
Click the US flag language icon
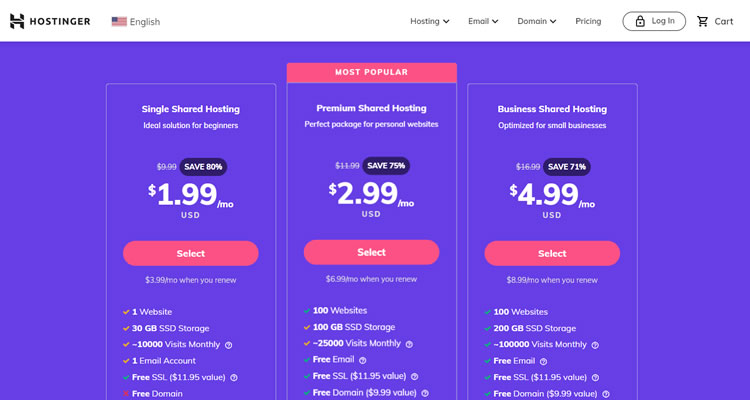tap(119, 22)
